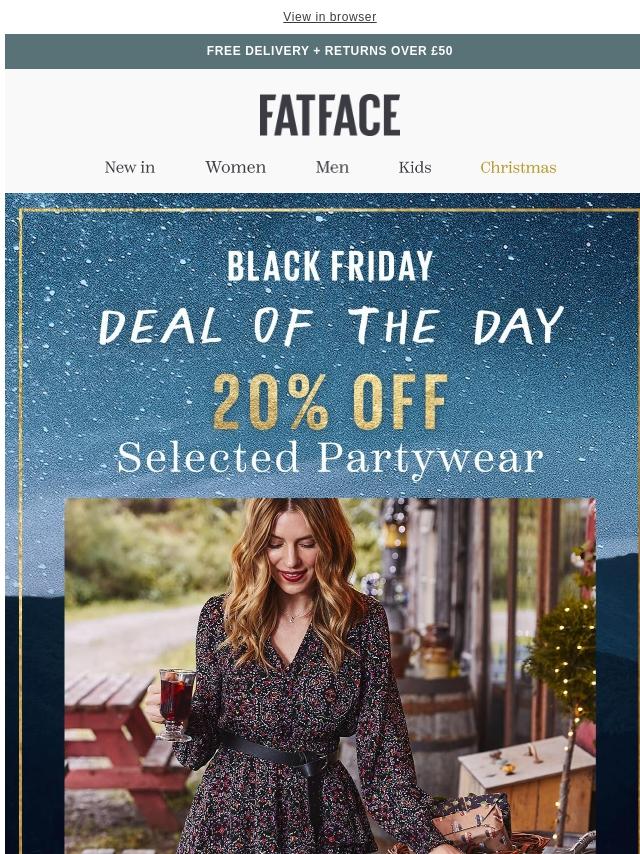Open the Kids category link
This screenshot has height=854, width=640.
(415, 167)
